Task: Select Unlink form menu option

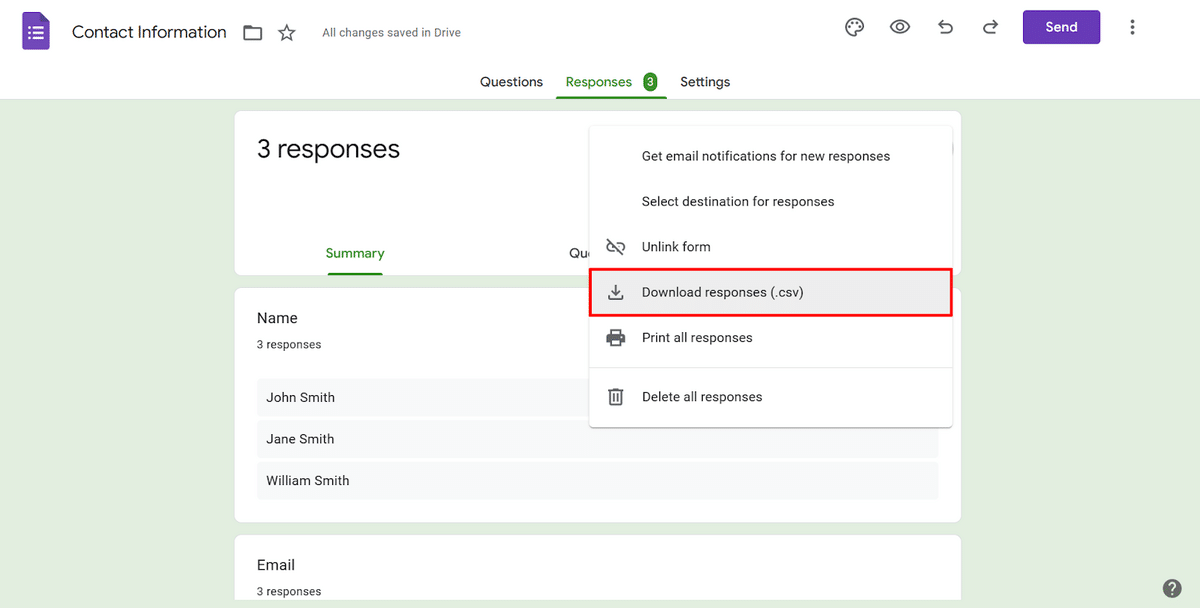Action: tap(676, 246)
